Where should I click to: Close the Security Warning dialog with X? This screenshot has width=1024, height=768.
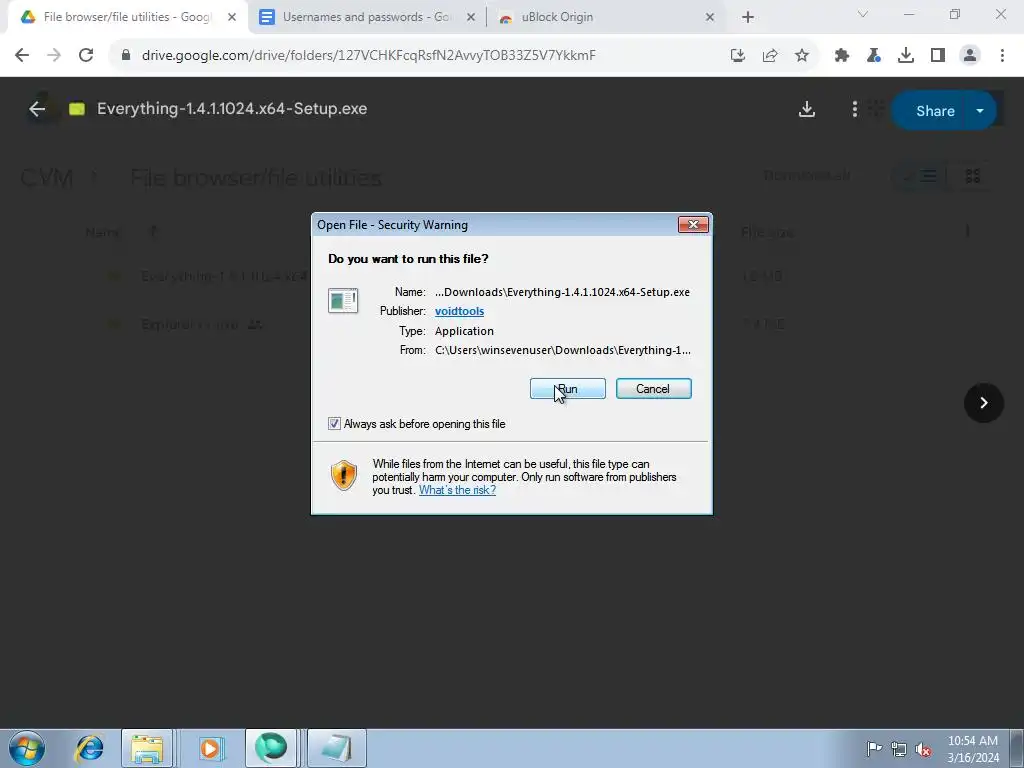coord(693,225)
